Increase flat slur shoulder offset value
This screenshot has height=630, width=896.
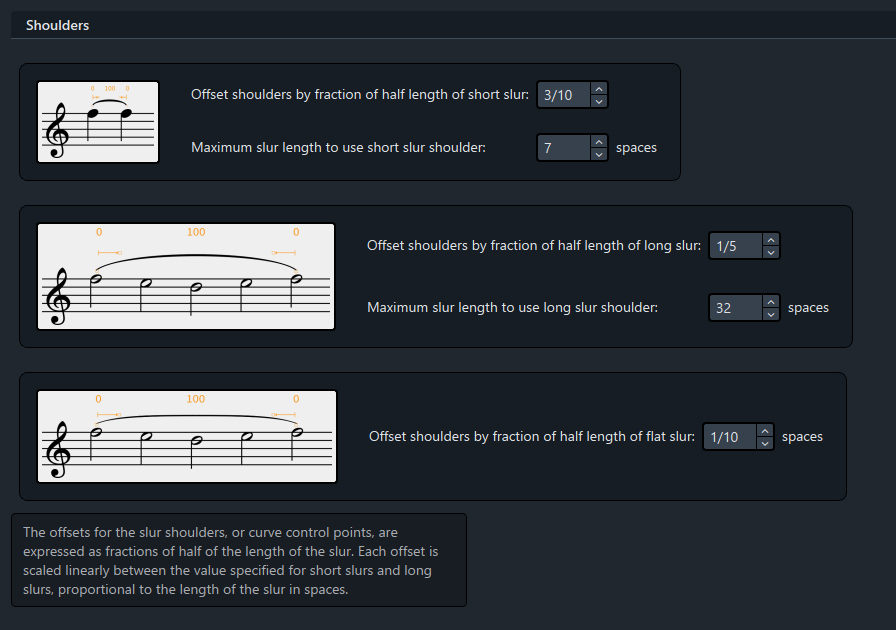(765, 431)
